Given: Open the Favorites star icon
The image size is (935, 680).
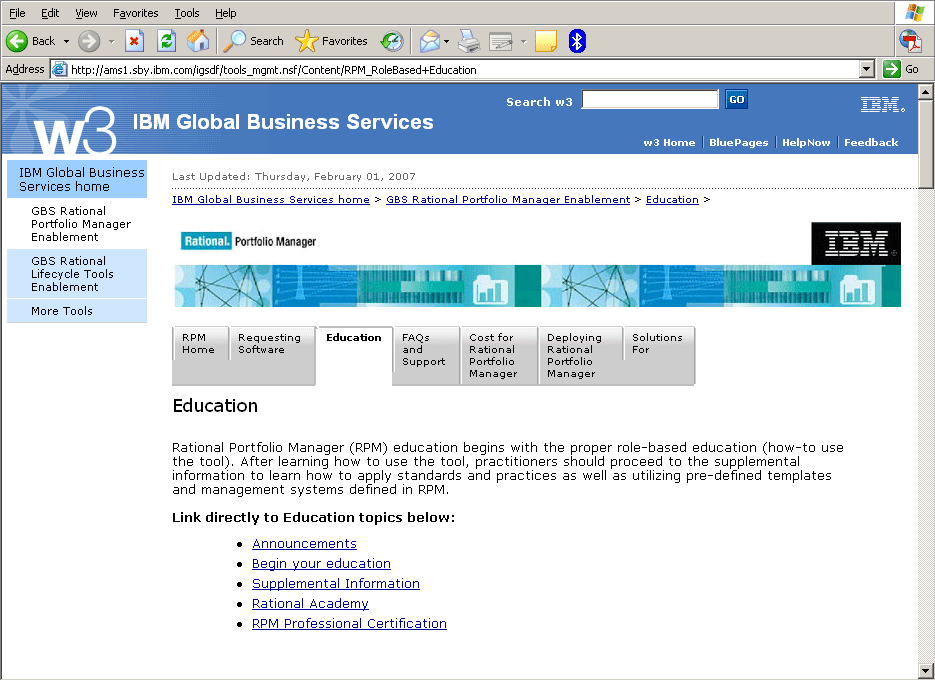Looking at the screenshot, I should [x=306, y=41].
